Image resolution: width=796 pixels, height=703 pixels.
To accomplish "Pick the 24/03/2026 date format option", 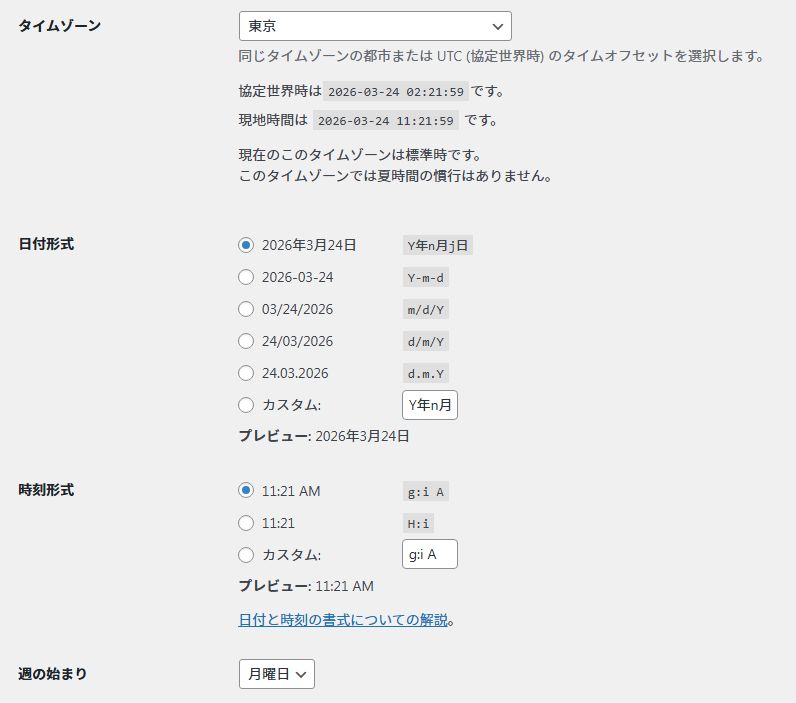I will pyautogui.click(x=246, y=341).
